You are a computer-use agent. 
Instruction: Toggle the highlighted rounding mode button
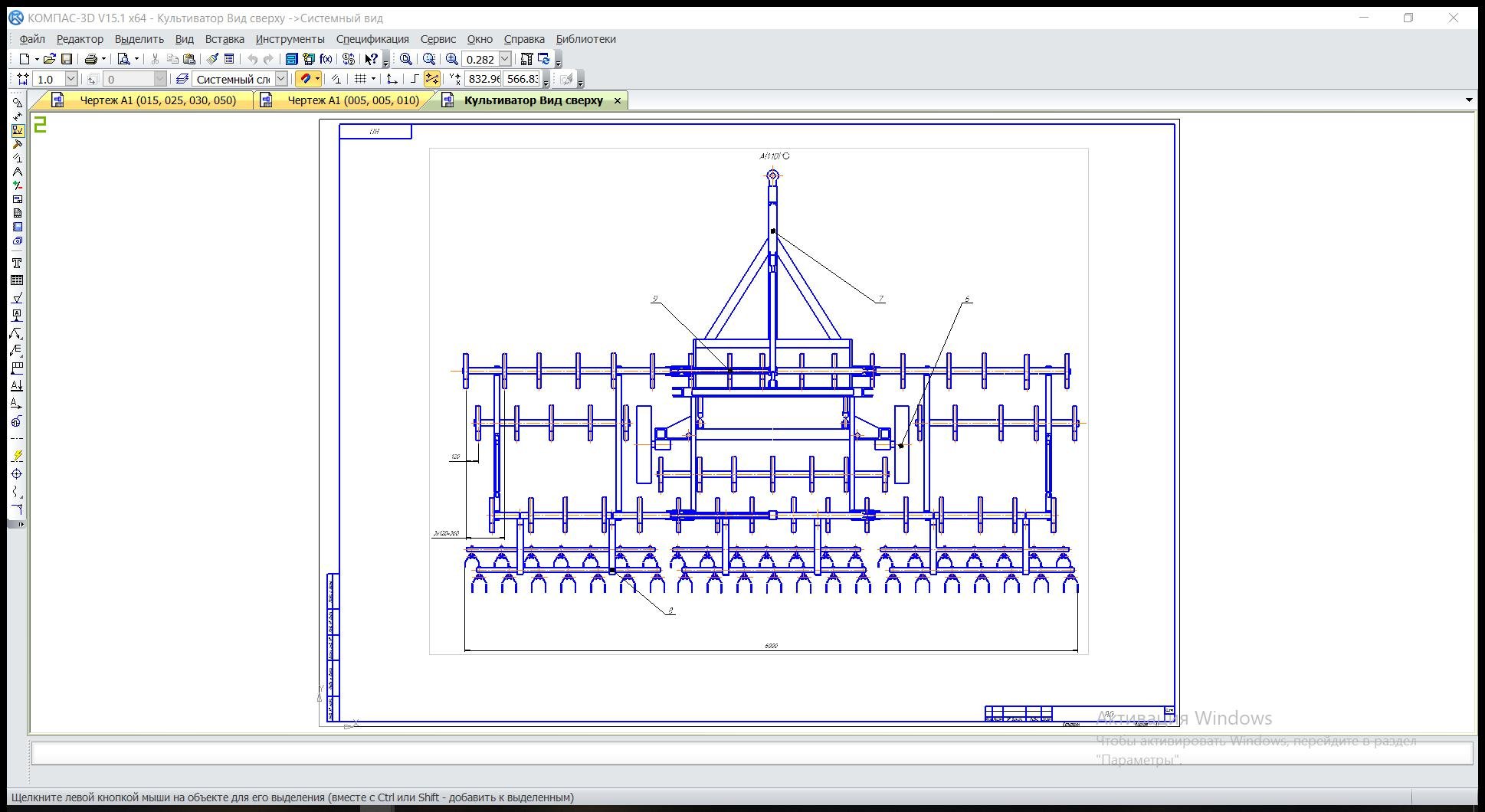point(432,79)
